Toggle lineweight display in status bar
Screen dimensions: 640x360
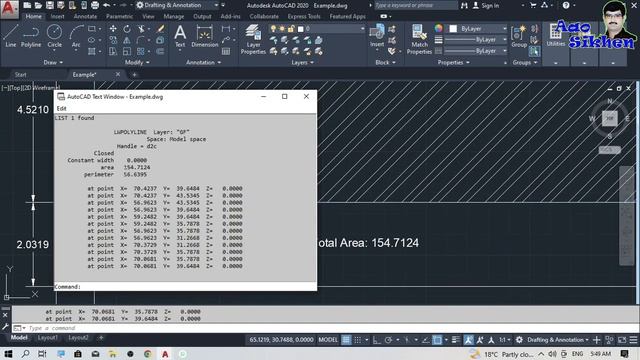456,340
